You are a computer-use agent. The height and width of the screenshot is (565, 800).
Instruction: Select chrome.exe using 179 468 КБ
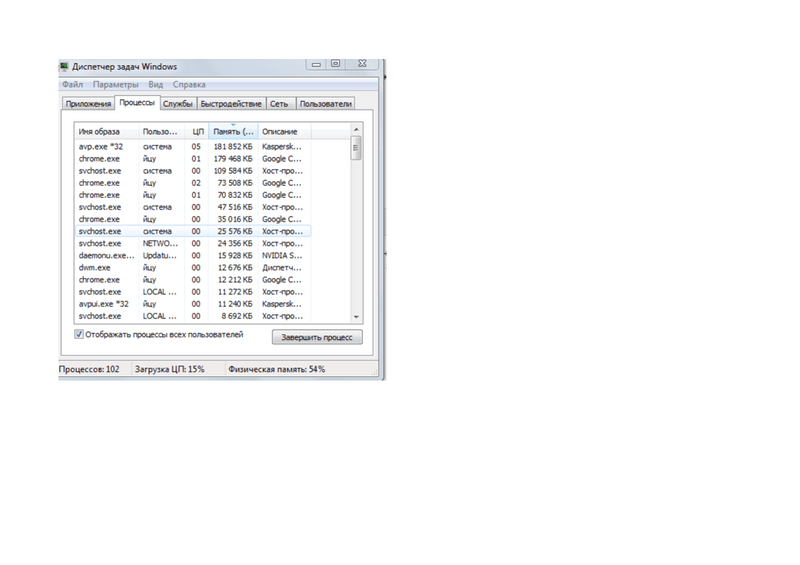coord(193,159)
